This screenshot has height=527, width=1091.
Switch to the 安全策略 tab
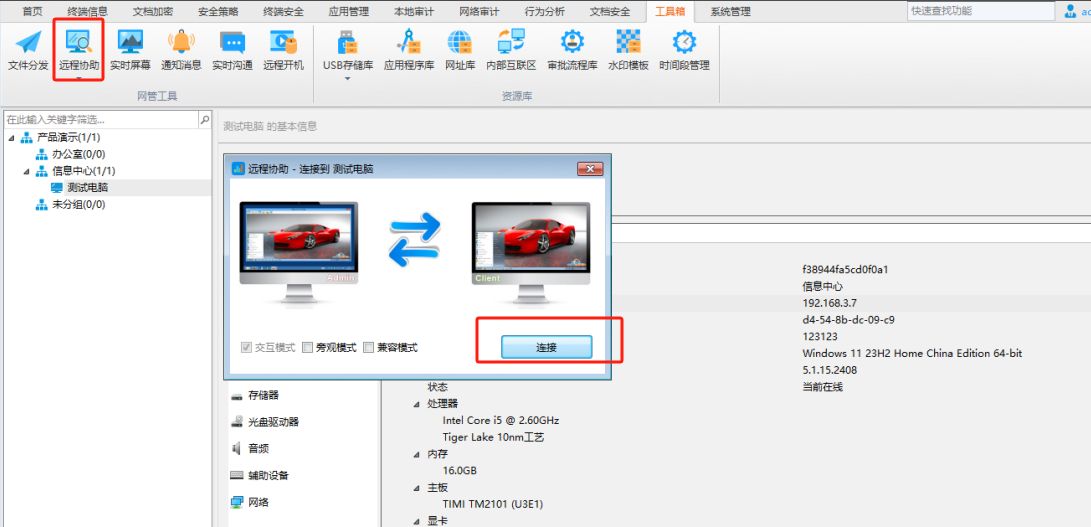tap(218, 11)
